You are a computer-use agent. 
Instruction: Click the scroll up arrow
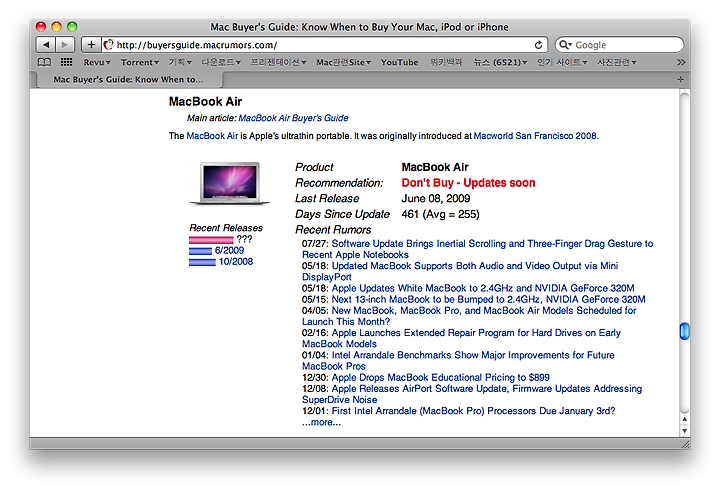click(684, 419)
